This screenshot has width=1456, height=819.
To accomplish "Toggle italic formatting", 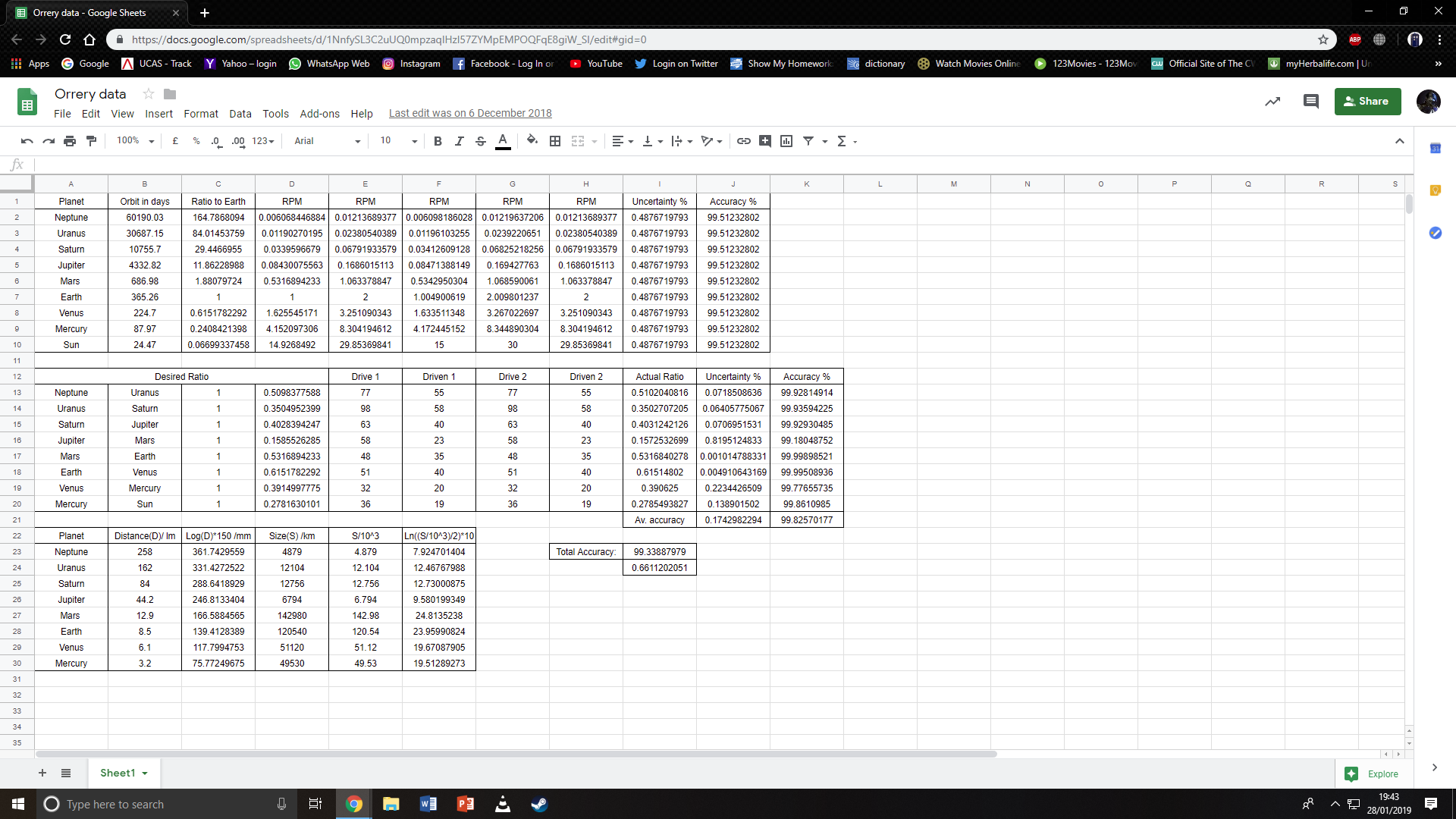I will [459, 141].
